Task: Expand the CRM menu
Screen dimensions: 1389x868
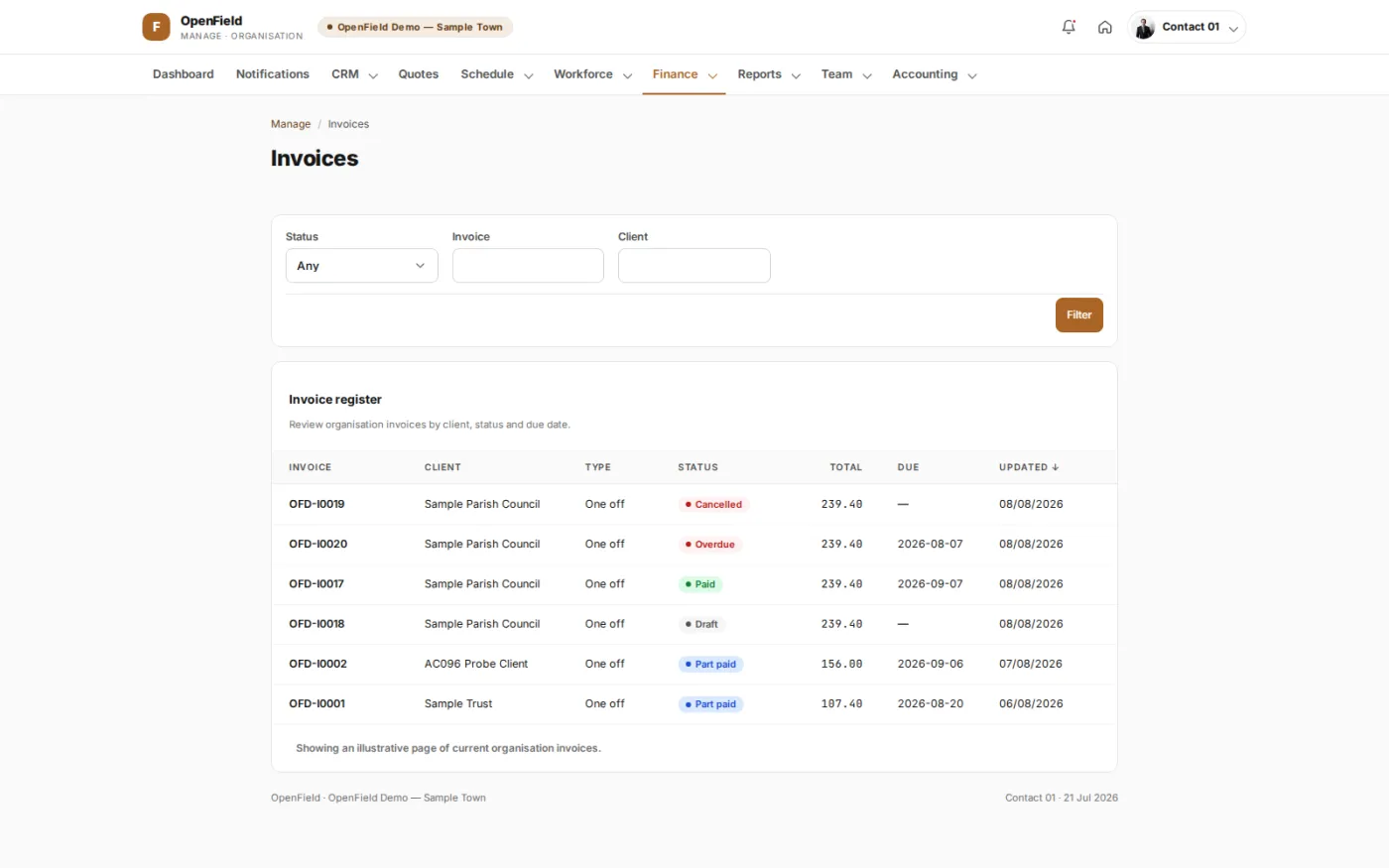Action: (x=354, y=74)
